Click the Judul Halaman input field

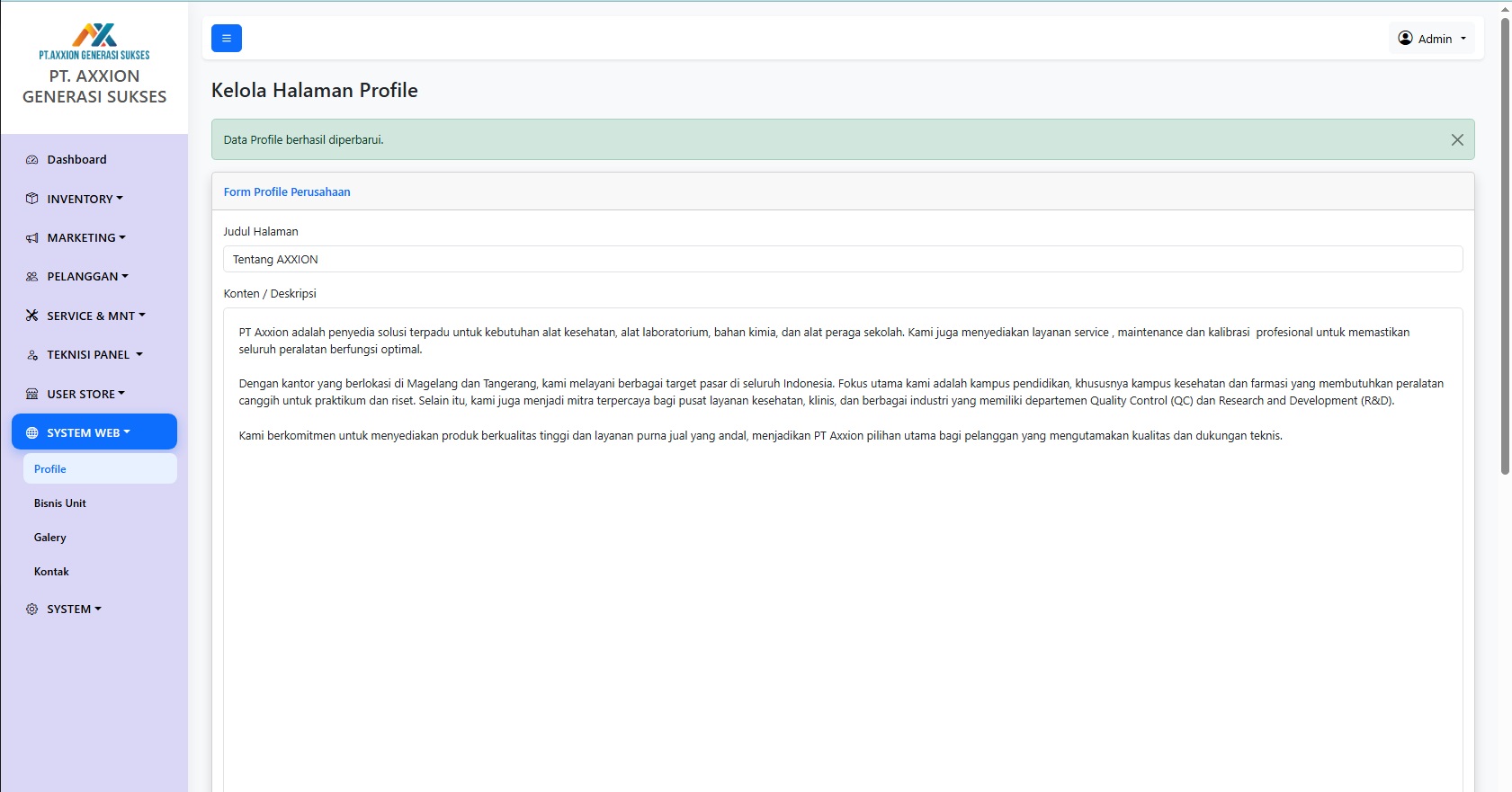tap(843, 259)
